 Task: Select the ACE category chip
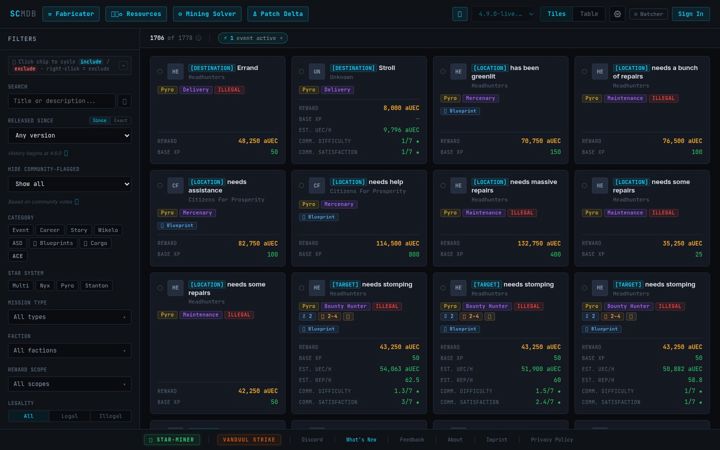(17, 256)
